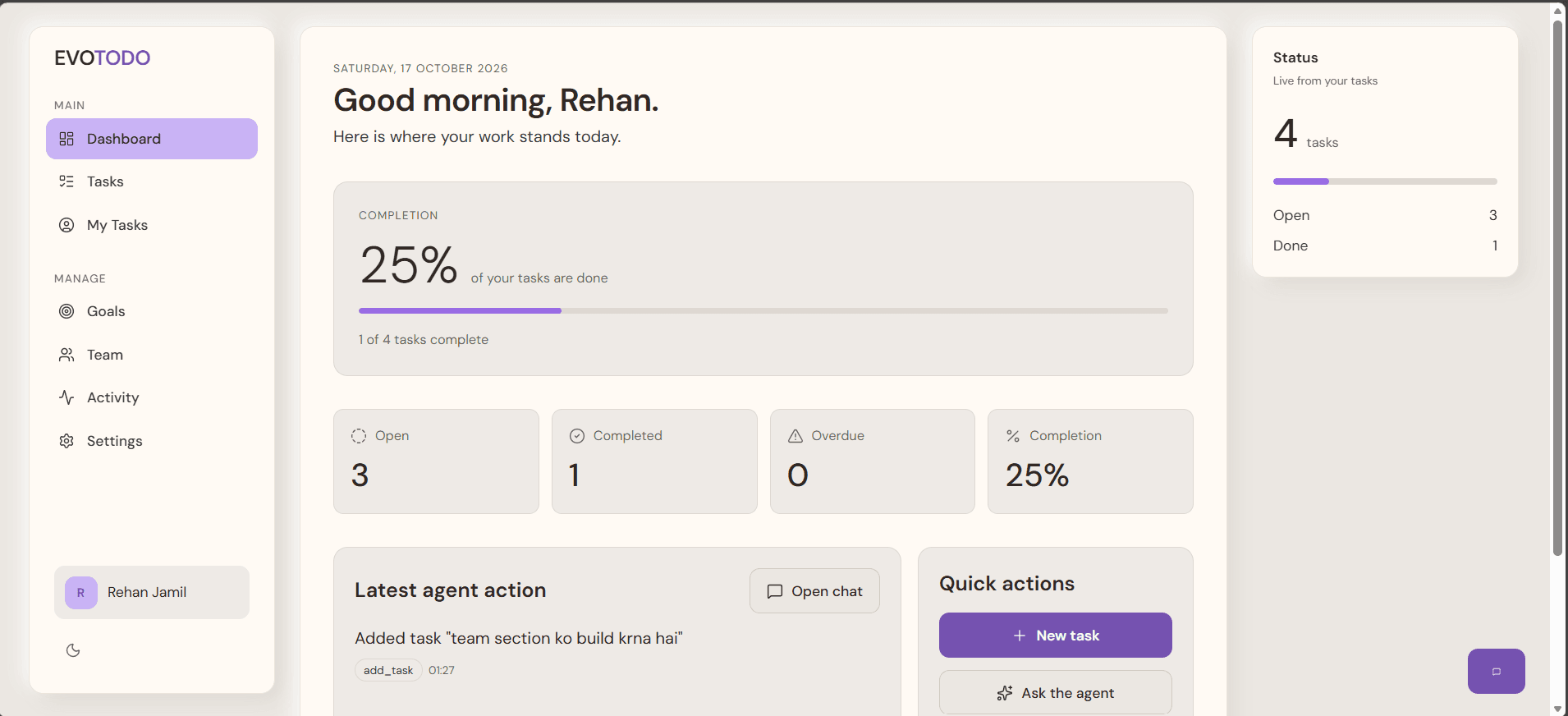Create a task with New task button
The height and width of the screenshot is (716, 1568).
(1055, 636)
